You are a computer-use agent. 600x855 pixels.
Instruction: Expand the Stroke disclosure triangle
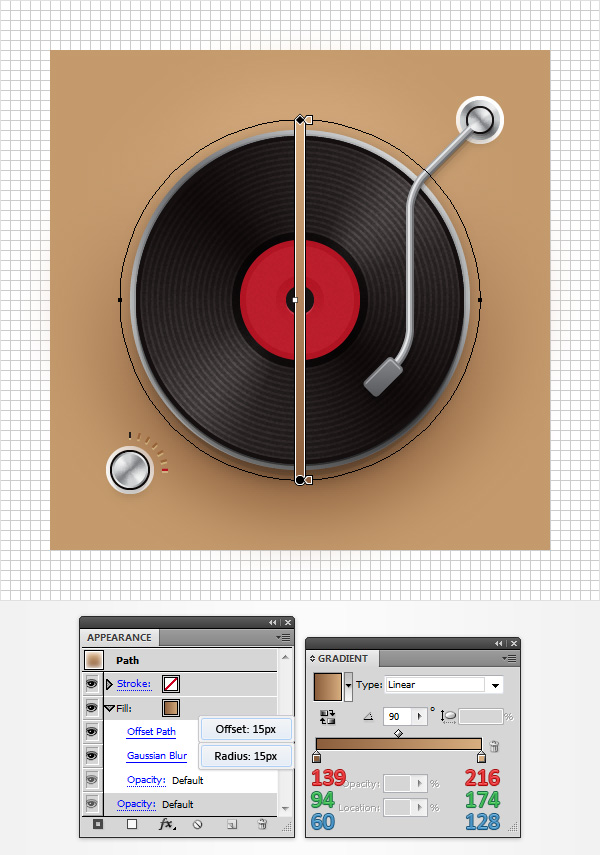pyautogui.click(x=109, y=684)
